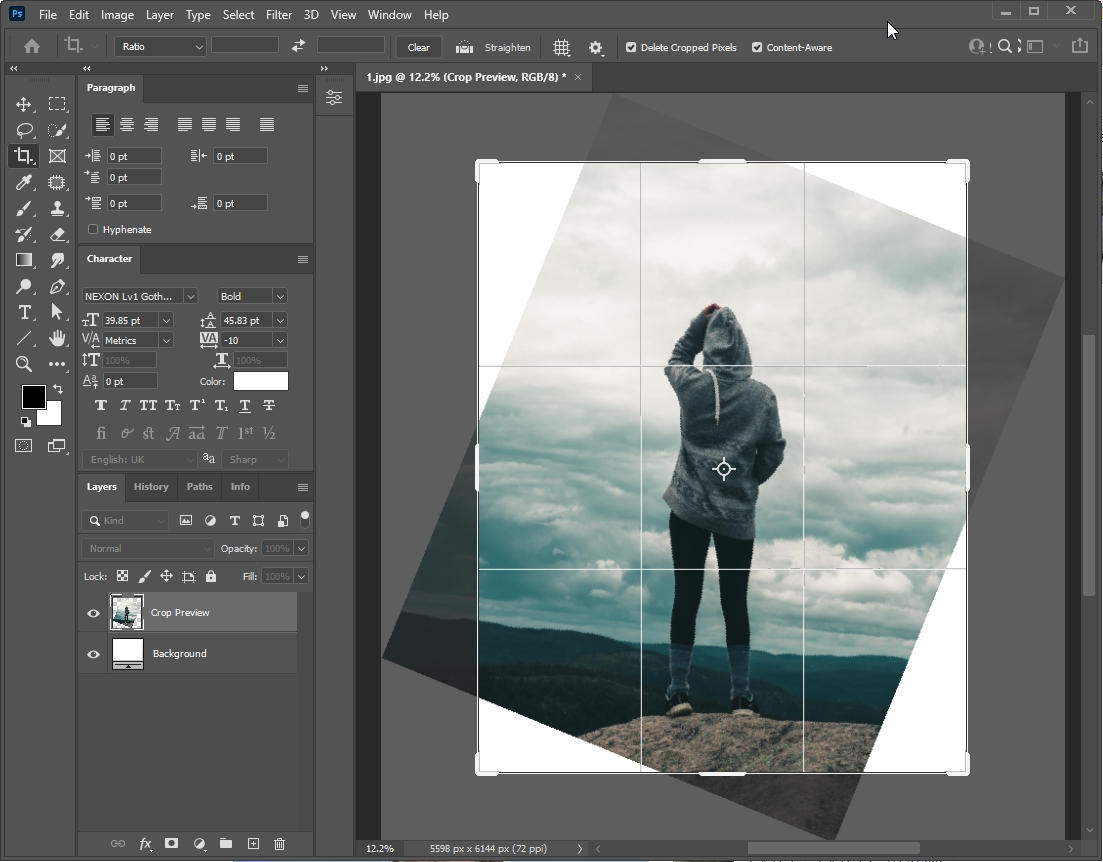The width and height of the screenshot is (1103, 862).
Task: Select the Zoom tool
Action: [x=24, y=364]
